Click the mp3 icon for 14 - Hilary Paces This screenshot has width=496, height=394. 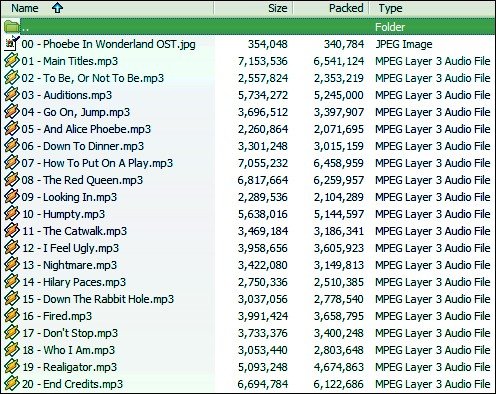pos(11,282)
